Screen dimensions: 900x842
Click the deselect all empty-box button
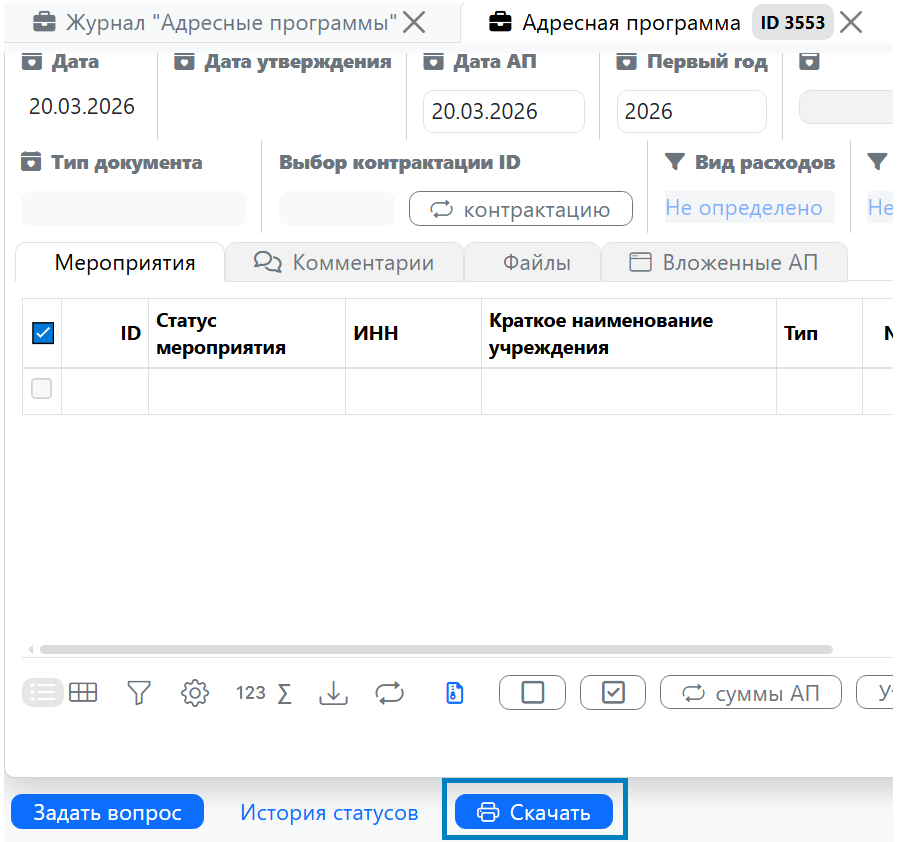click(532, 692)
